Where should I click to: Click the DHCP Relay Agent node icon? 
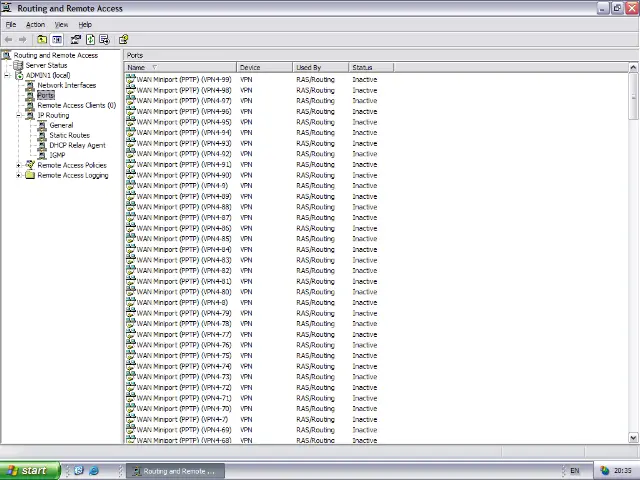(x=42, y=145)
